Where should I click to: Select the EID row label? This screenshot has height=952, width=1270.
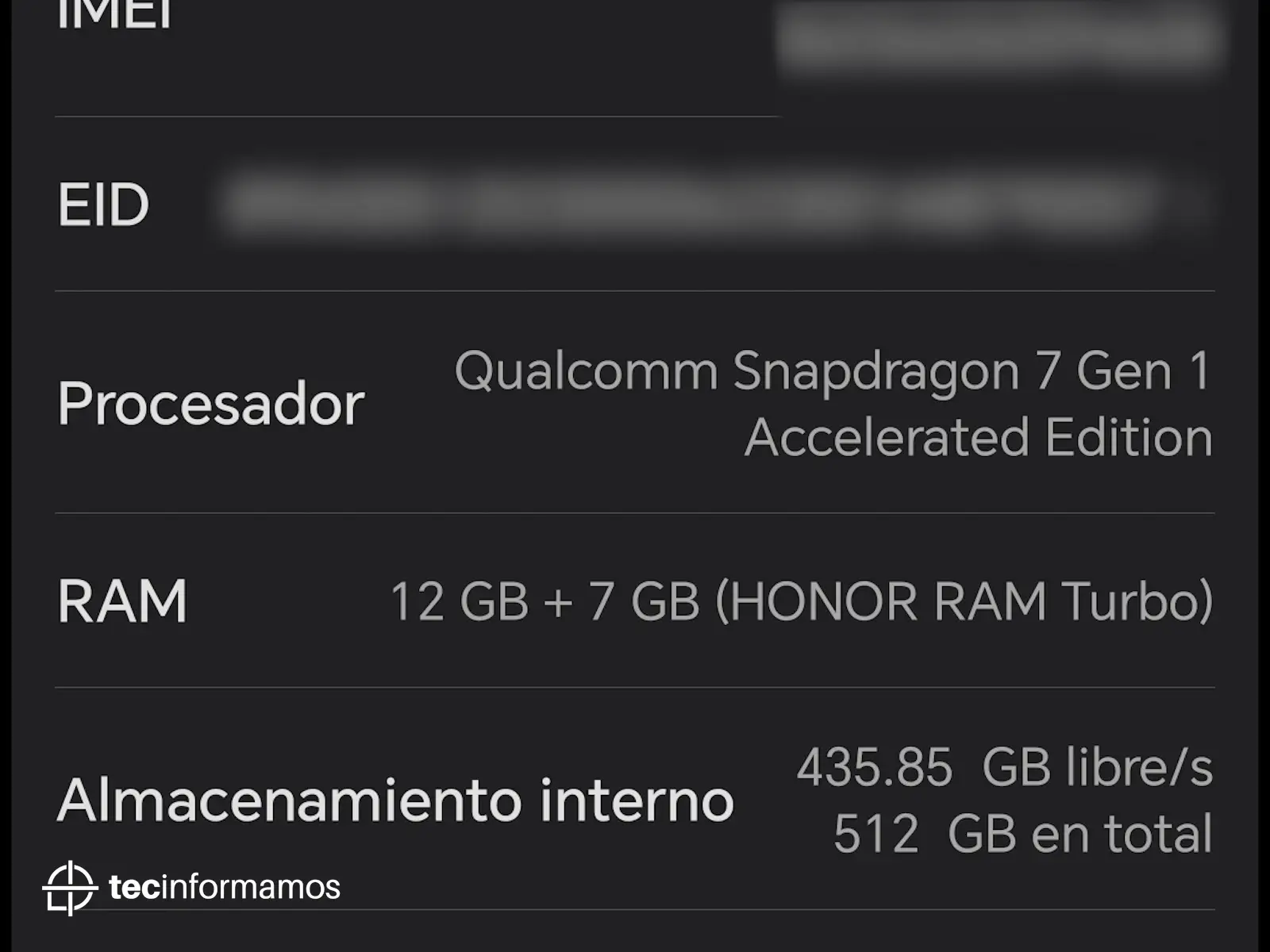pyautogui.click(x=103, y=205)
